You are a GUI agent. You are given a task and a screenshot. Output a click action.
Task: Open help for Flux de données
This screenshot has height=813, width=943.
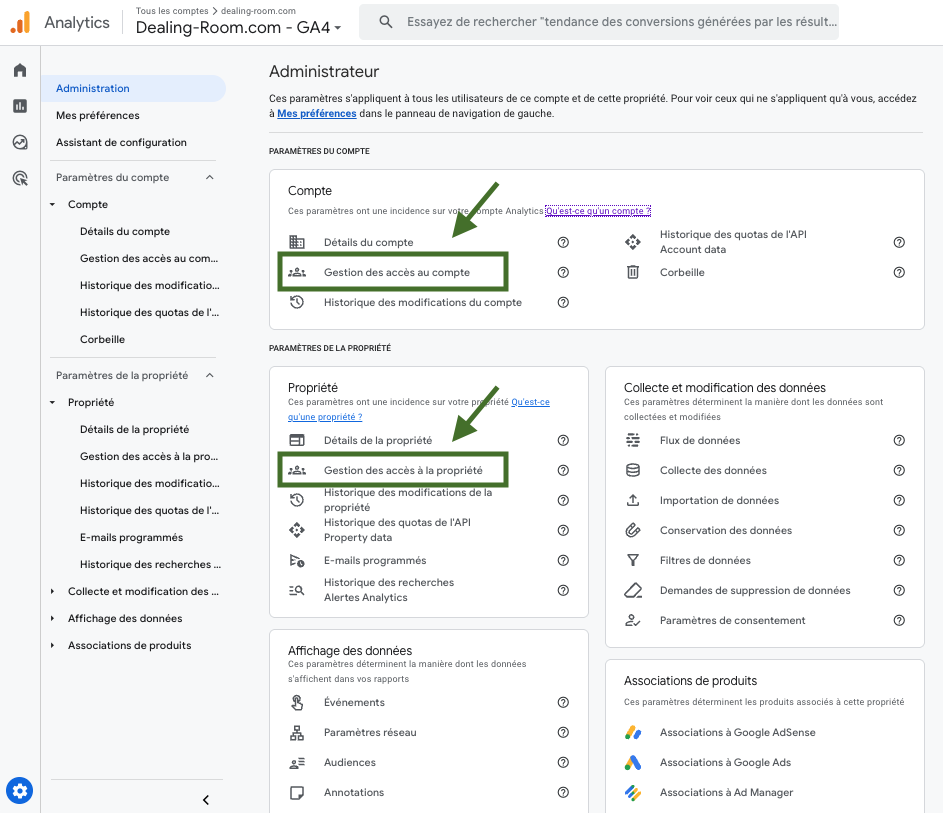[x=899, y=440]
